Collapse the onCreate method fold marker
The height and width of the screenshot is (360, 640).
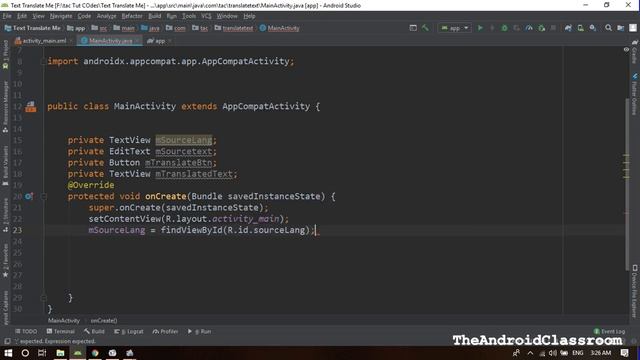44,196
